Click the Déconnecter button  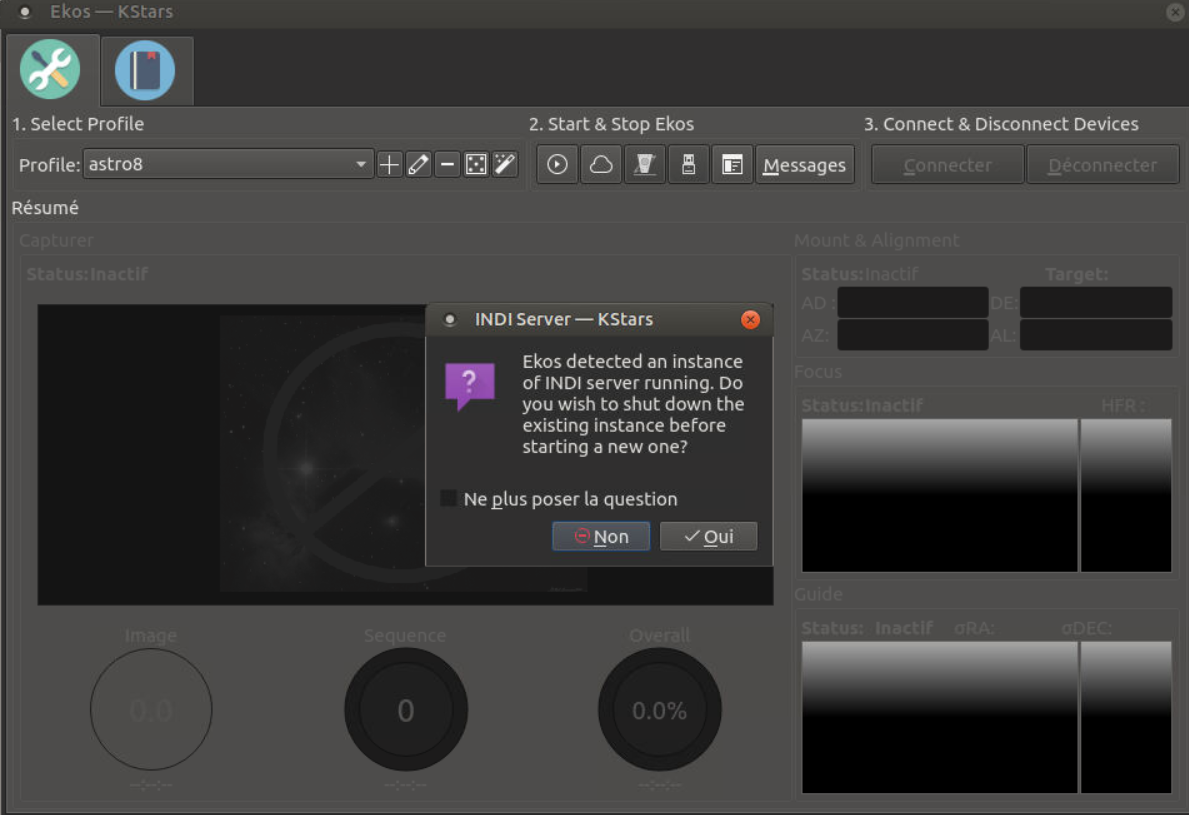(x=1103, y=165)
